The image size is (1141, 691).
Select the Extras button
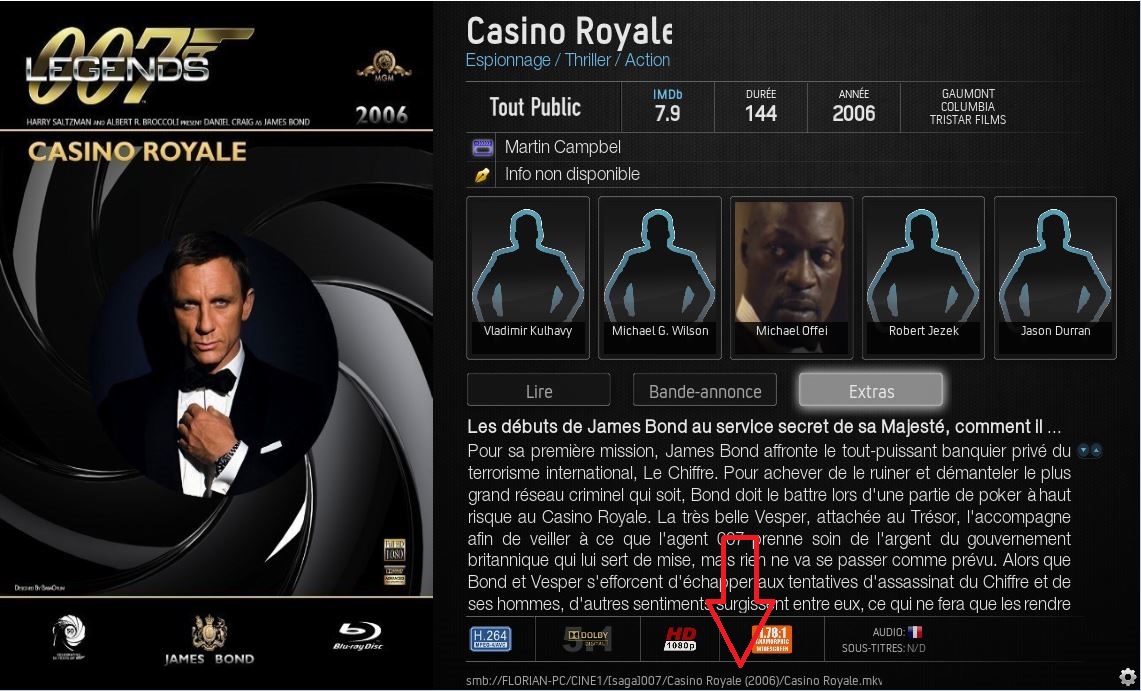coord(871,391)
